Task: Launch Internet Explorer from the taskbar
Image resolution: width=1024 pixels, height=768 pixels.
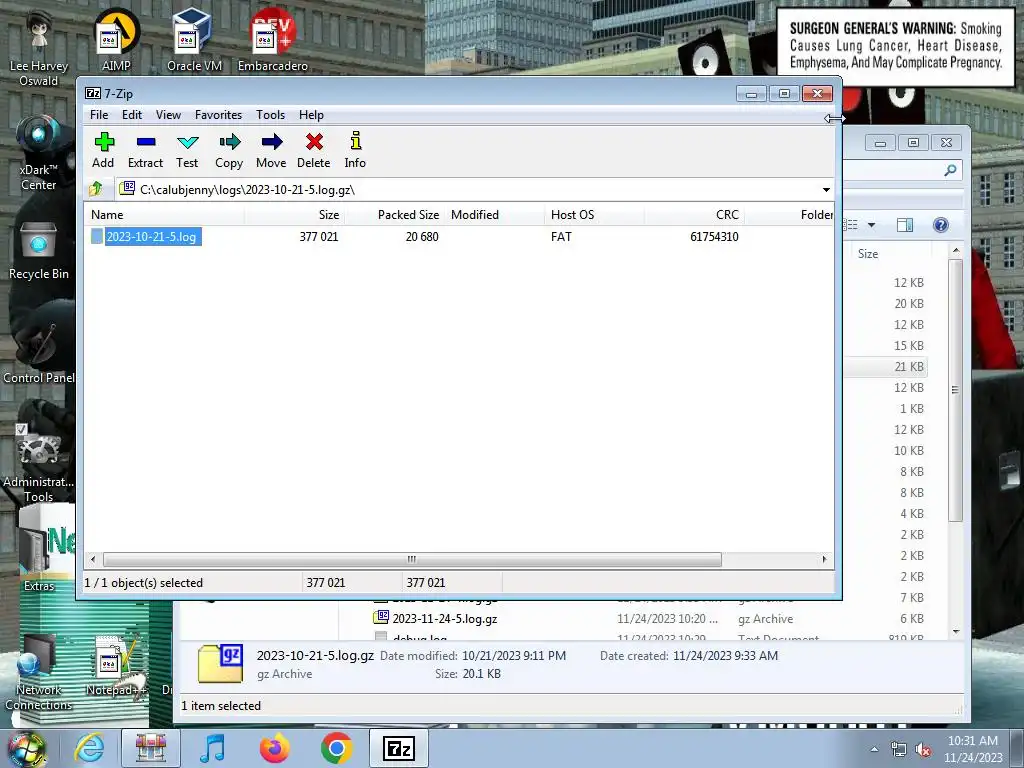Action: pyautogui.click(x=89, y=748)
